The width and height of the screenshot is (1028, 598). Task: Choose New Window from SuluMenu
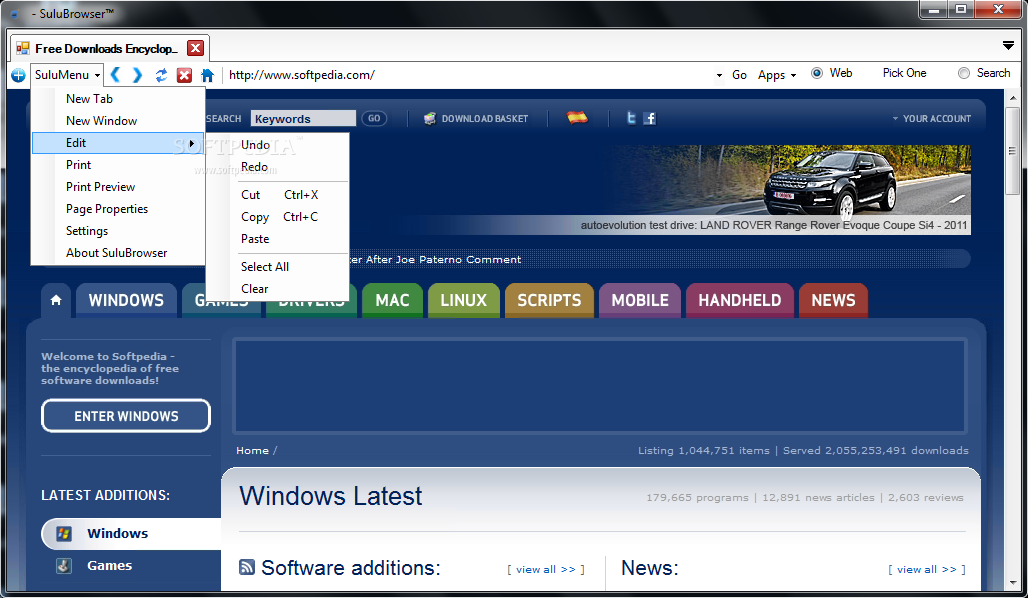tap(118, 121)
